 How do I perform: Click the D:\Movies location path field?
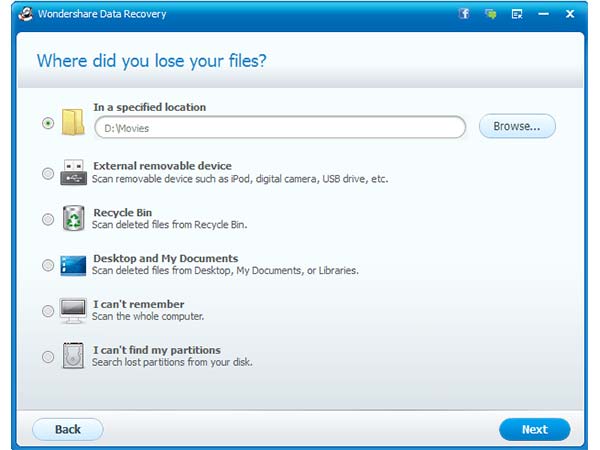pyautogui.click(x=280, y=127)
